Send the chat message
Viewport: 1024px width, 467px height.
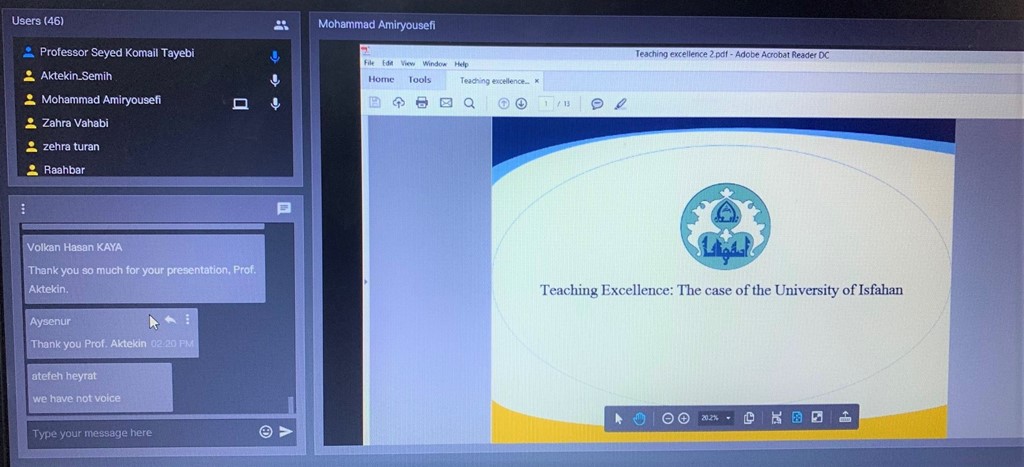pos(286,432)
